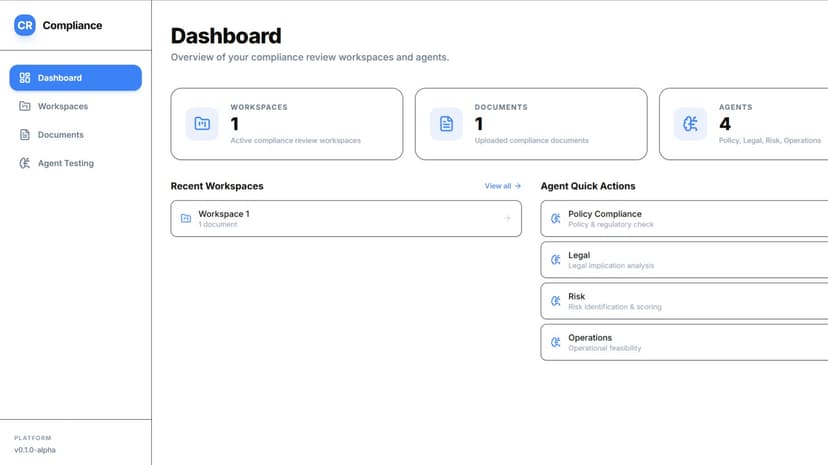
Task: Open the Dashboard sidebar item
Action: [x=76, y=78]
